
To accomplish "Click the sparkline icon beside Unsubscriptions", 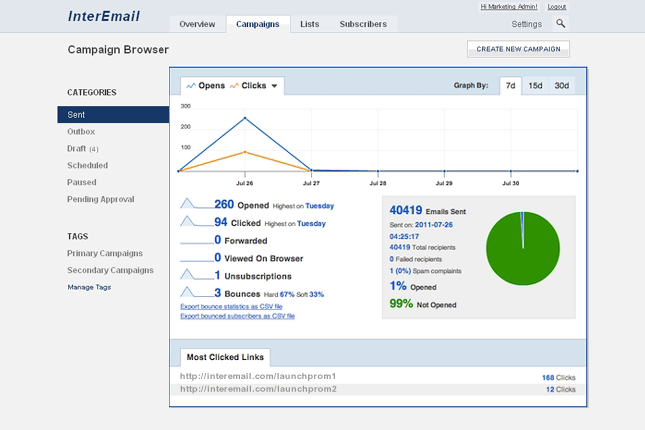I will (196, 274).
